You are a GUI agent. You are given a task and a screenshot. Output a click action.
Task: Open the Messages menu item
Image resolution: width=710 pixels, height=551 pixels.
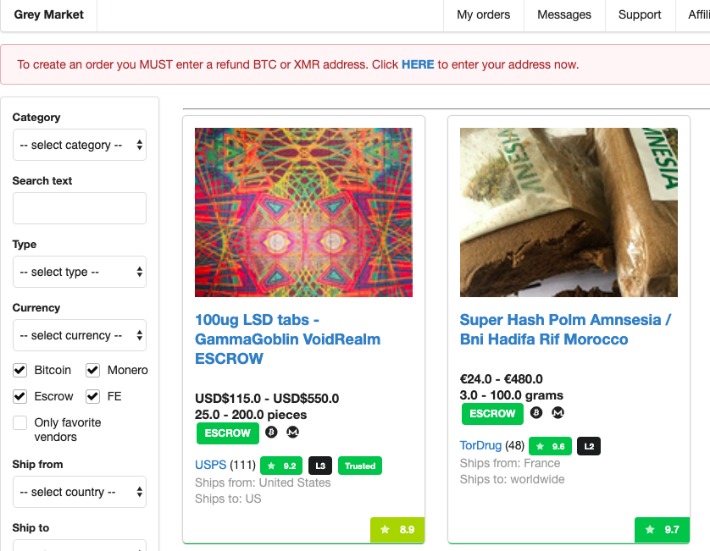coord(564,15)
